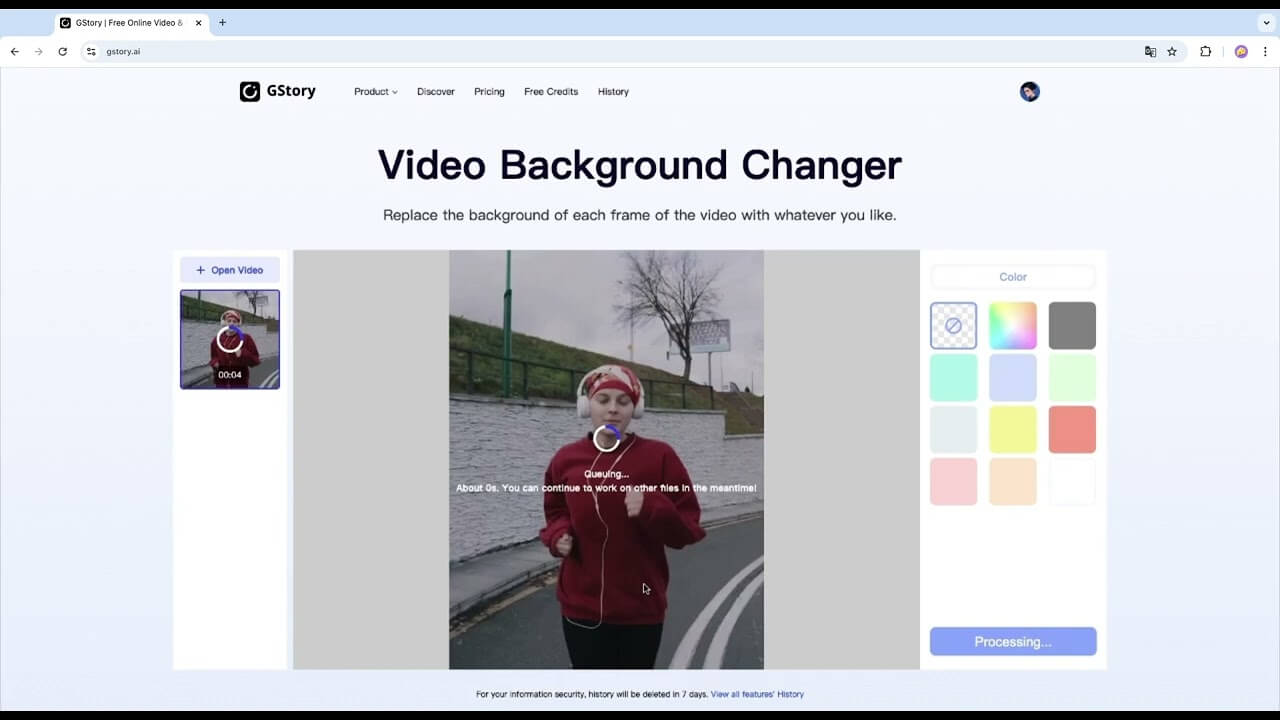Select the transparent background option

(953, 325)
